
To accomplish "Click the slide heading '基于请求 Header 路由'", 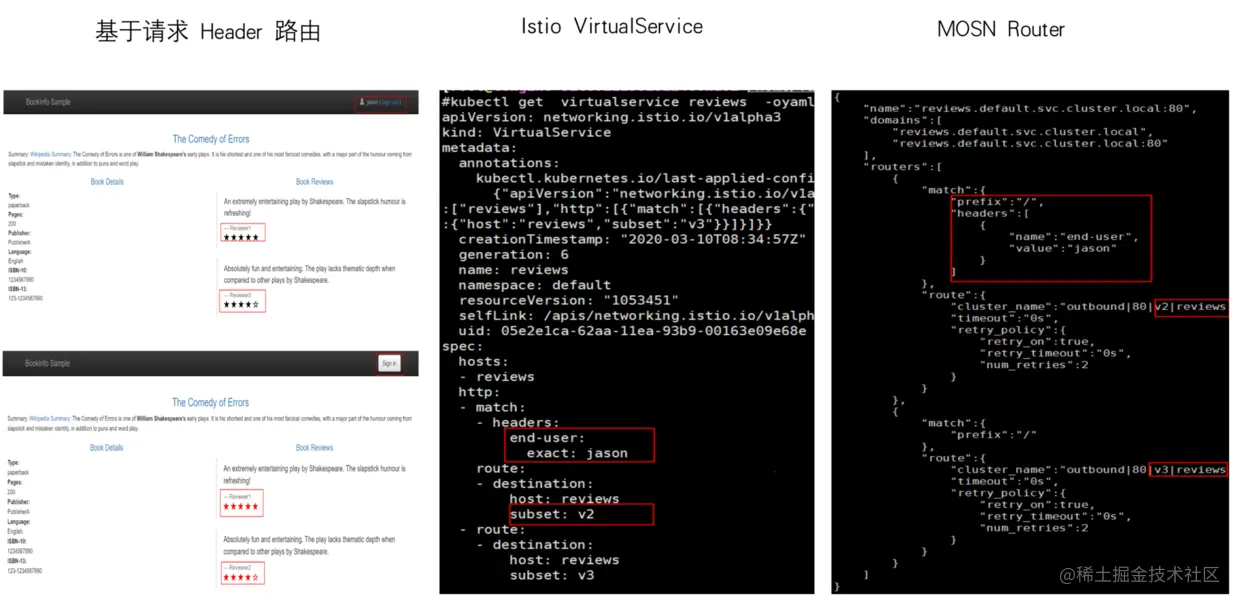I will tap(208, 31).
